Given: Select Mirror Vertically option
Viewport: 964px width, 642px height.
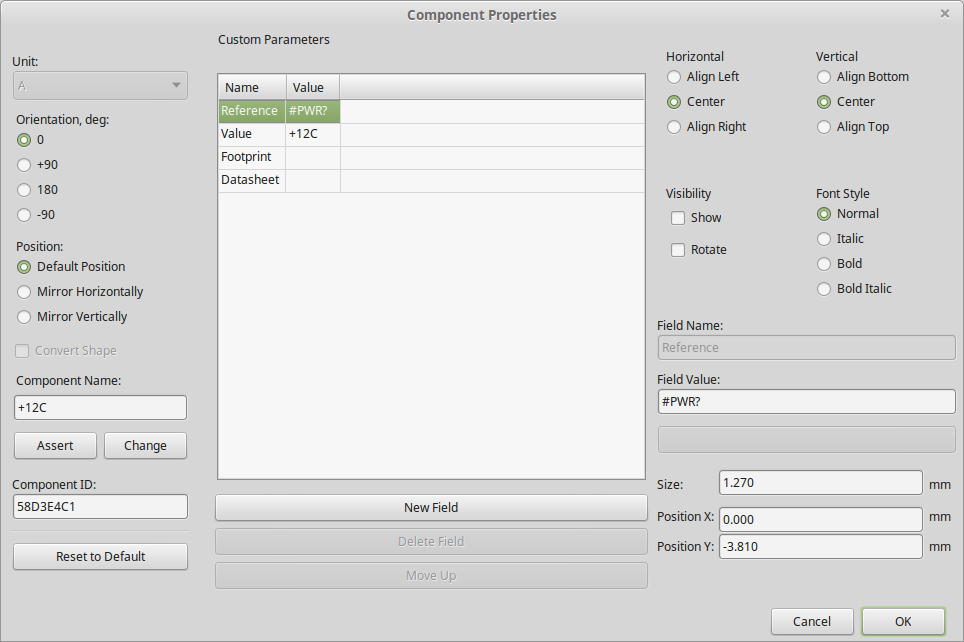Looking at the screenshot, I should coord(25,317).
